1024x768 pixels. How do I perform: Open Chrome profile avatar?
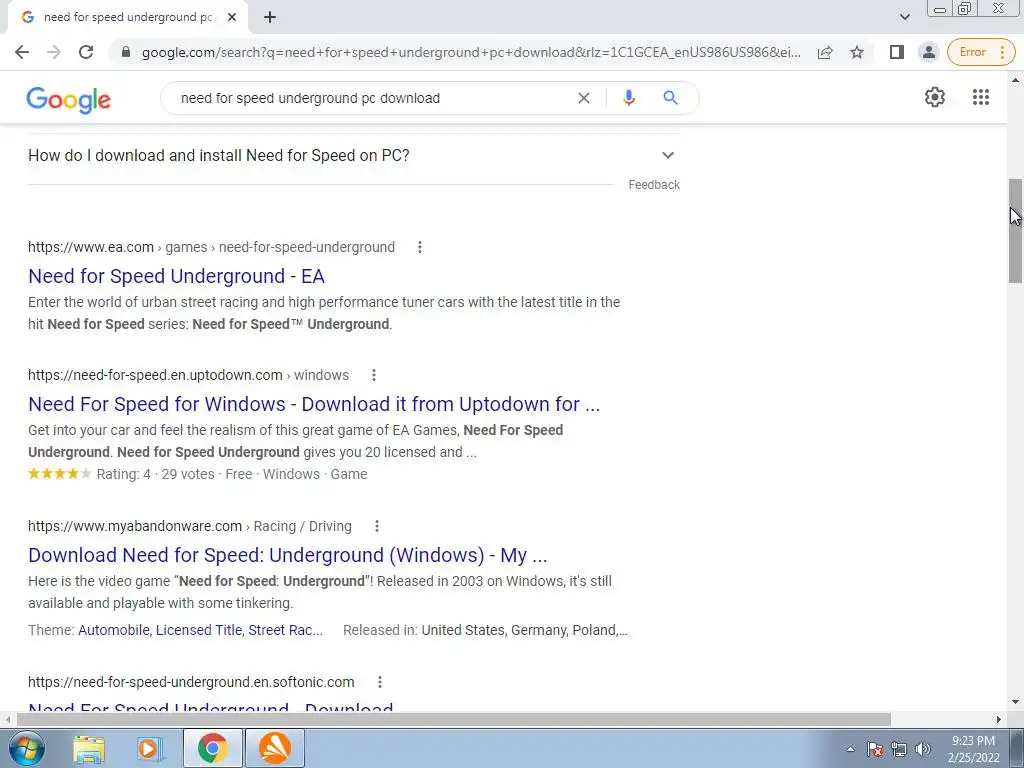click(928, 52)
